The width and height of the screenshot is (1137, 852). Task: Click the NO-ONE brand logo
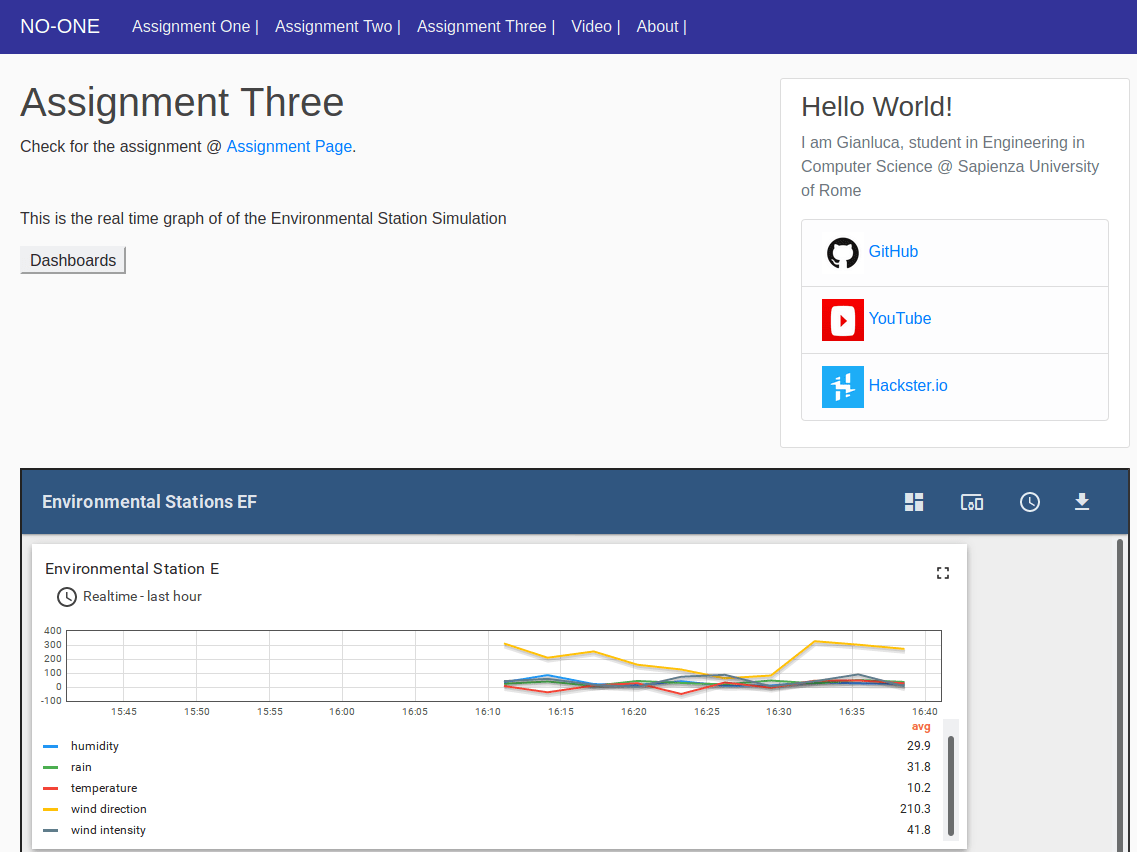60,26
